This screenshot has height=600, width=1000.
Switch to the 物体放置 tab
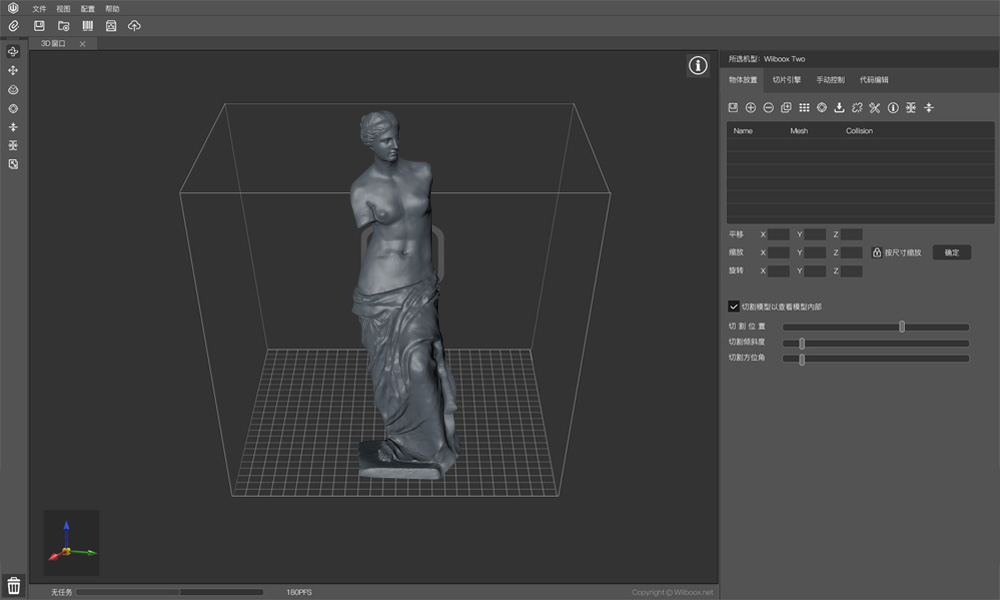click(743, 80)
